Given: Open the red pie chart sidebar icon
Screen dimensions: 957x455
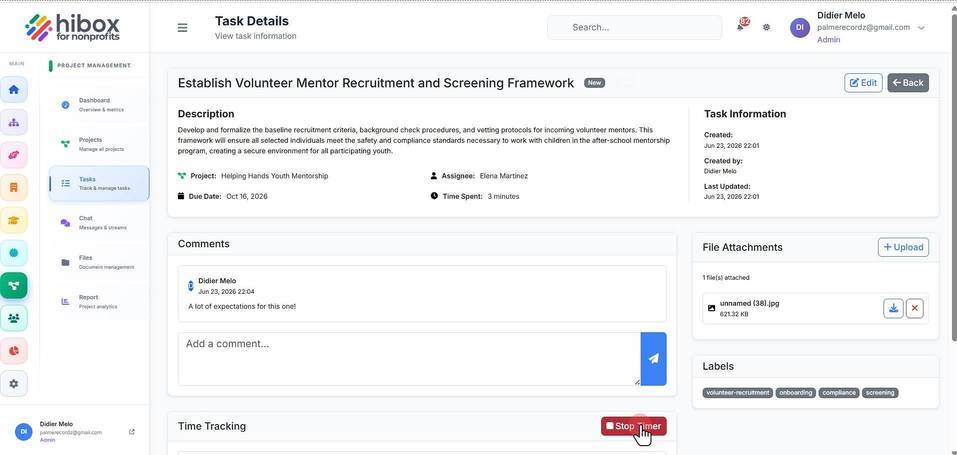Looking at the screenshot, I should click(x=13, y=351).
